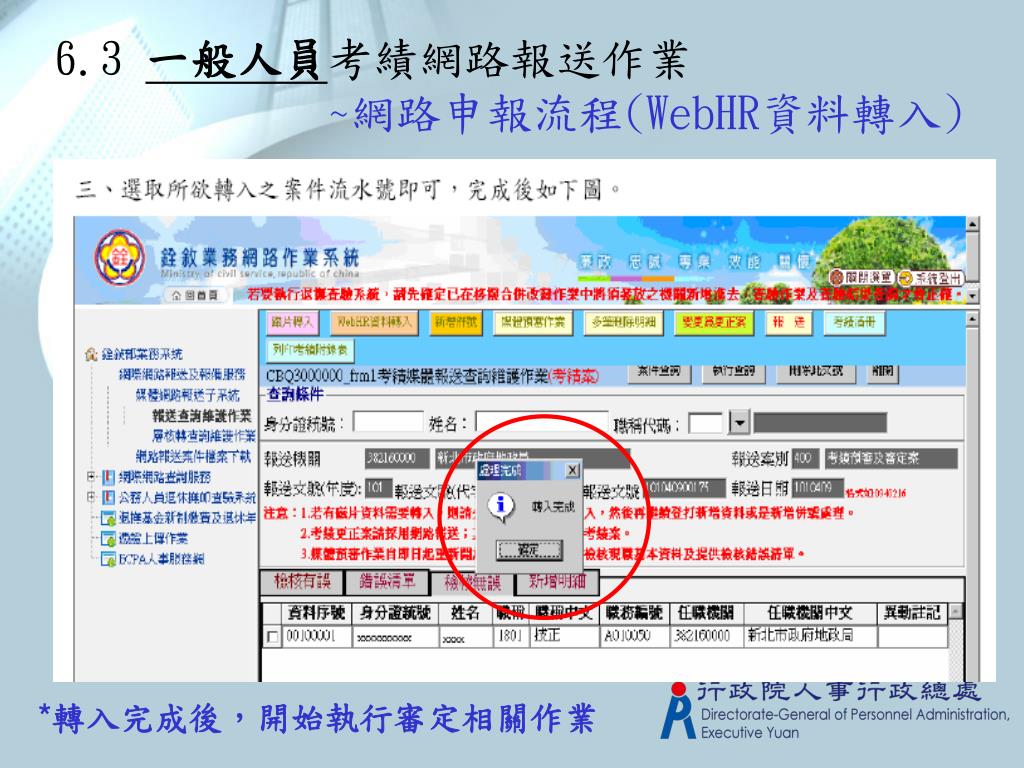The image size is (1024, 768).
Task: Select 報送查詢維護作業 tree item
Action: [202, 415]
